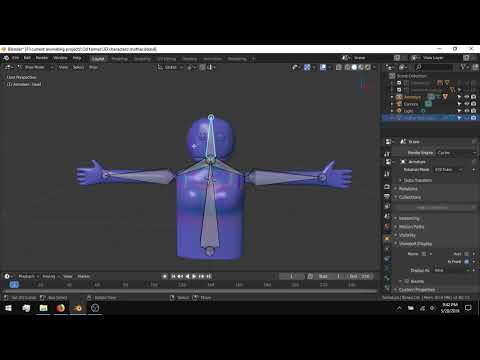The height and width of the screenshot is (360, 480).
Task: Open viewport object type visibility menu
Action: (x=296, y=67)
